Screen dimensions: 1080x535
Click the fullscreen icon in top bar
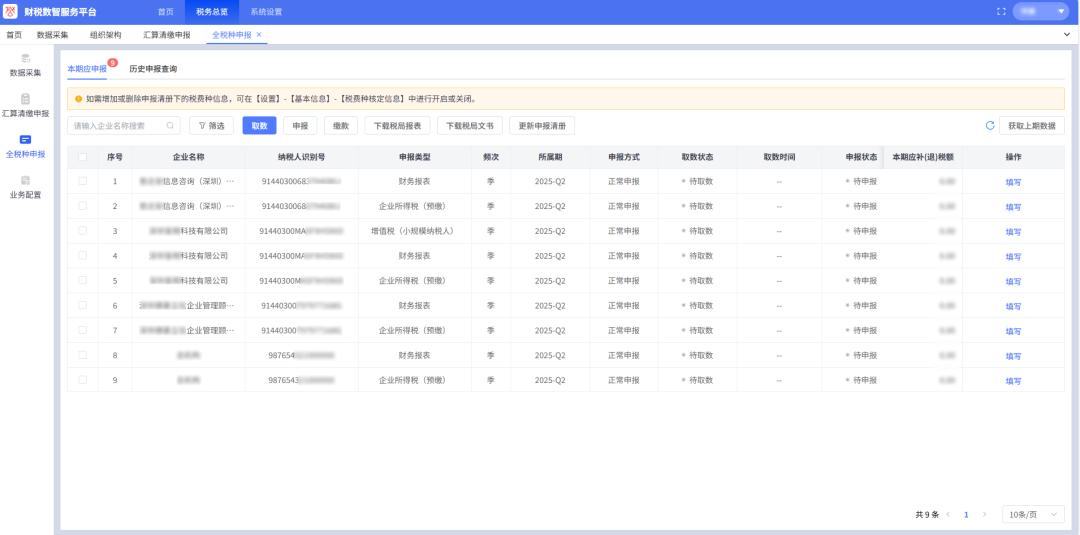[1001, 12]
